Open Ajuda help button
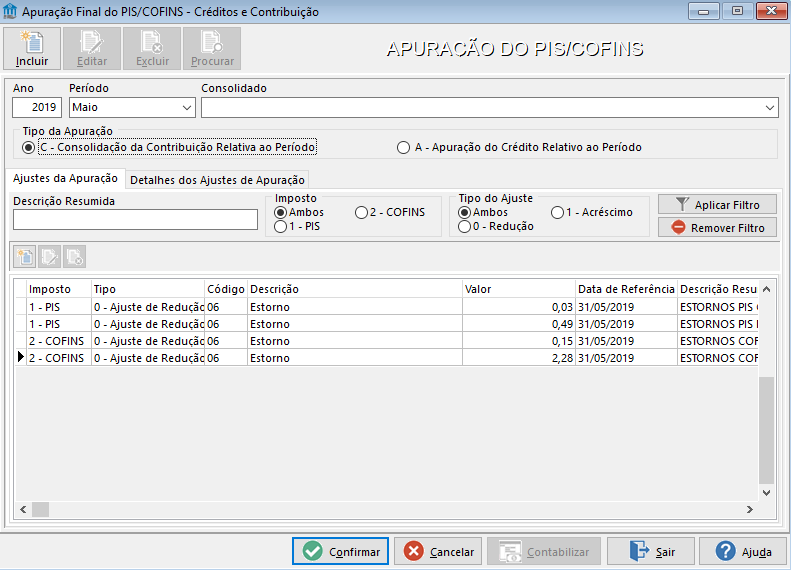 tap(743, 551)
